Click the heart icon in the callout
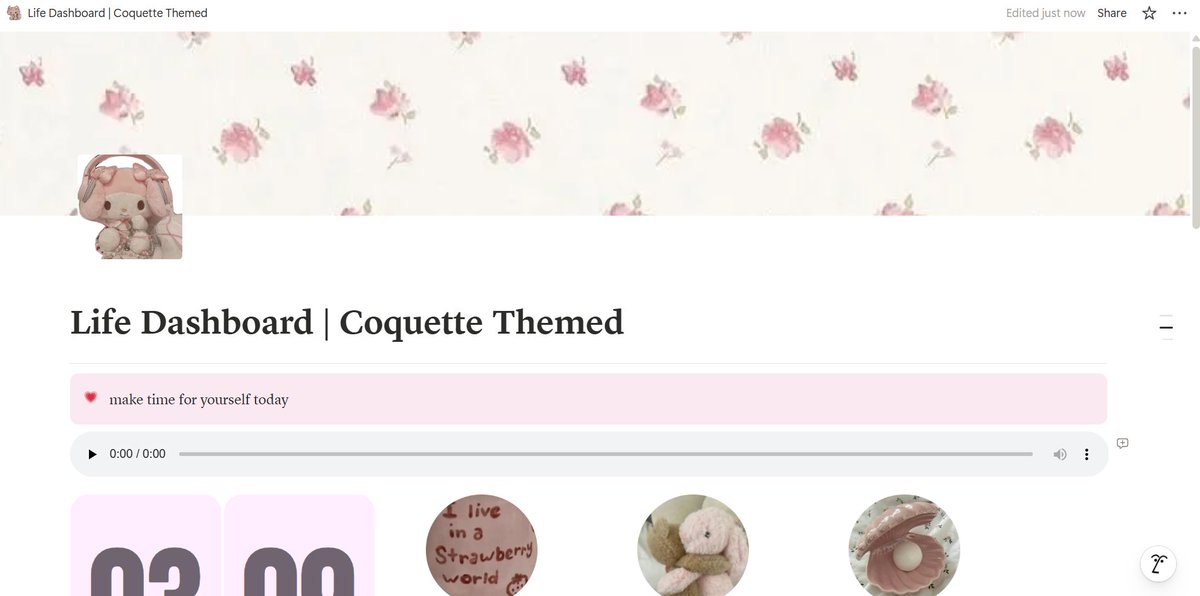The height and width of the screenshot is (596, 1200). 91,398
